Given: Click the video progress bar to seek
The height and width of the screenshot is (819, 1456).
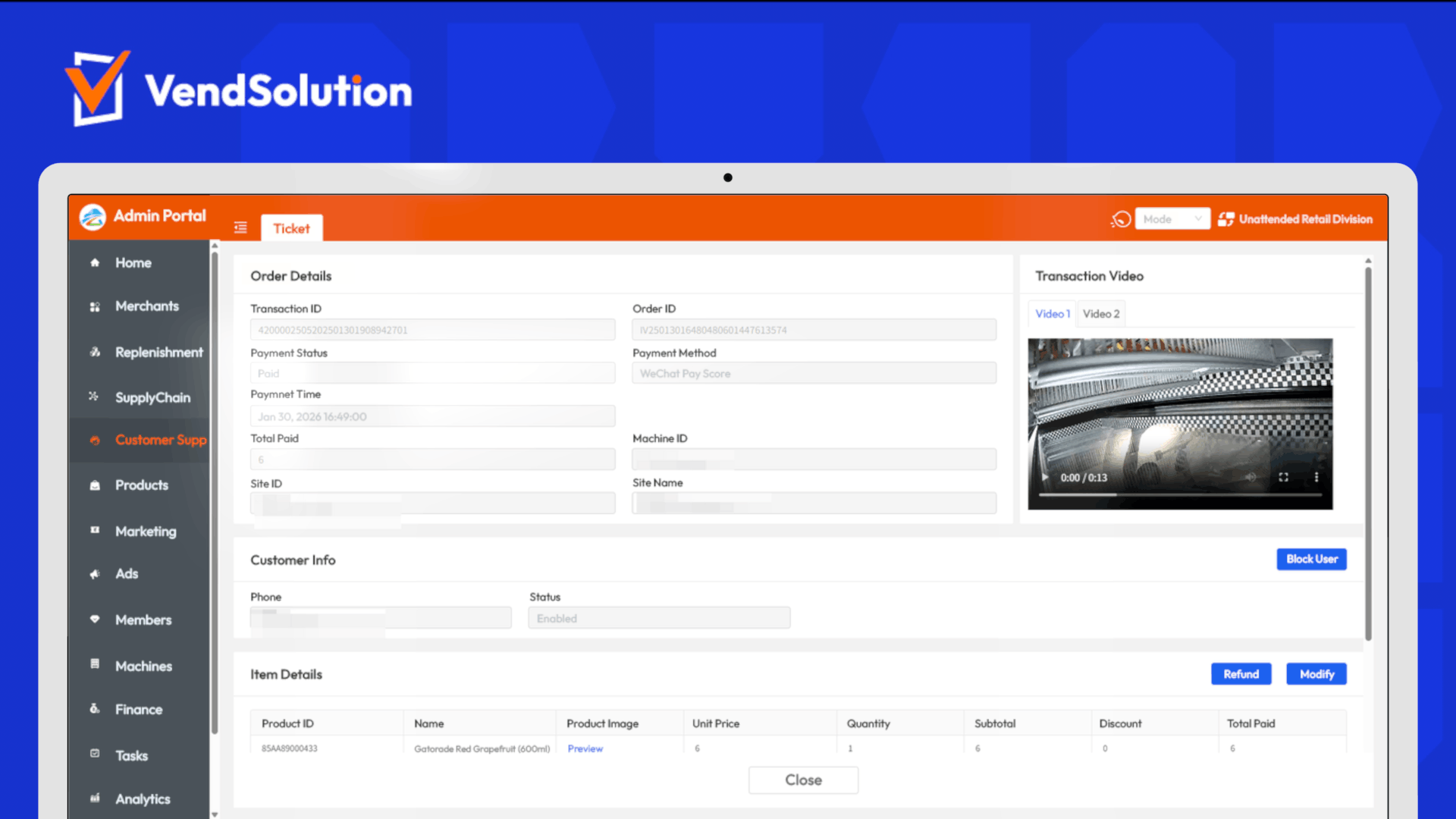Looking at the screenshot, I should (1180, 494).
